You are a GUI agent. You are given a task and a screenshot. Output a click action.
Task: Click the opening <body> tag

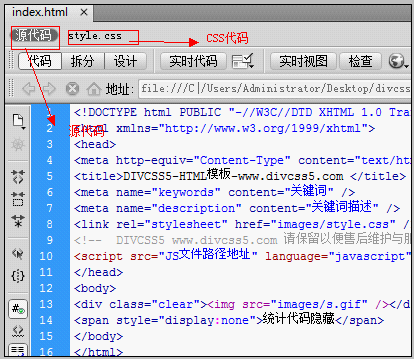click(x=95, y=288)
